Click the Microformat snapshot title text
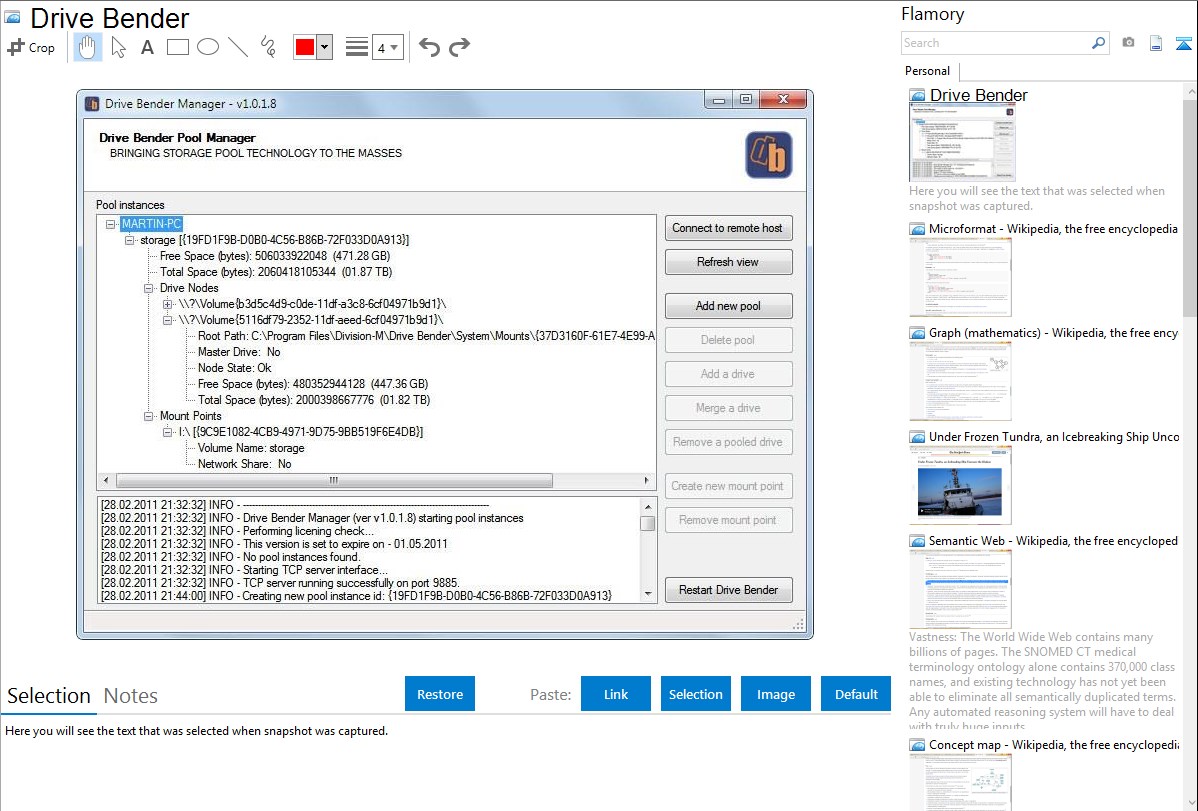Viewport: 1198px width, 811px height. pos(1054,229)
